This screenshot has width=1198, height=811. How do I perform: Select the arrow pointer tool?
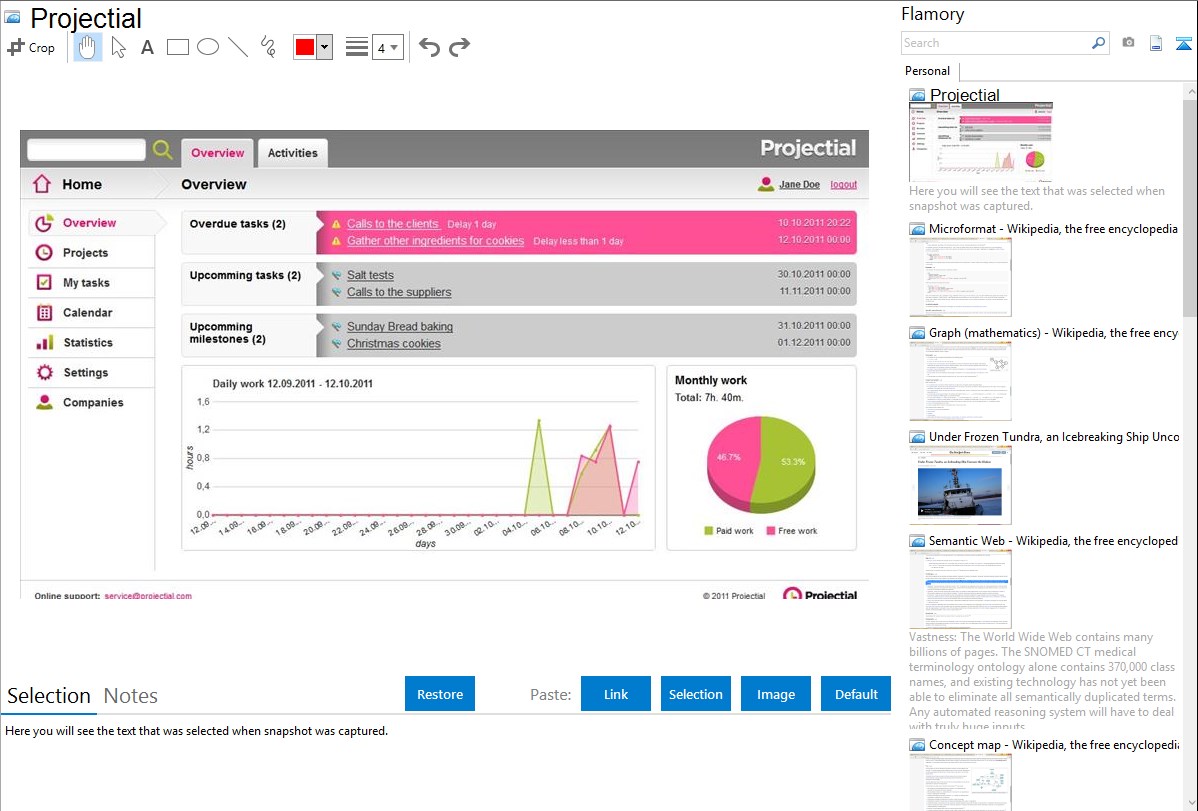pyautogui.click(x=118, y=47)
